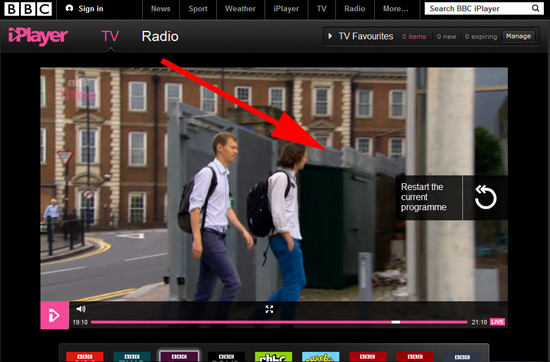Open iPlayer in the top navigation bar
Image resolution: width=550 pixels, height=362 pixels.
tap(286, 9)
